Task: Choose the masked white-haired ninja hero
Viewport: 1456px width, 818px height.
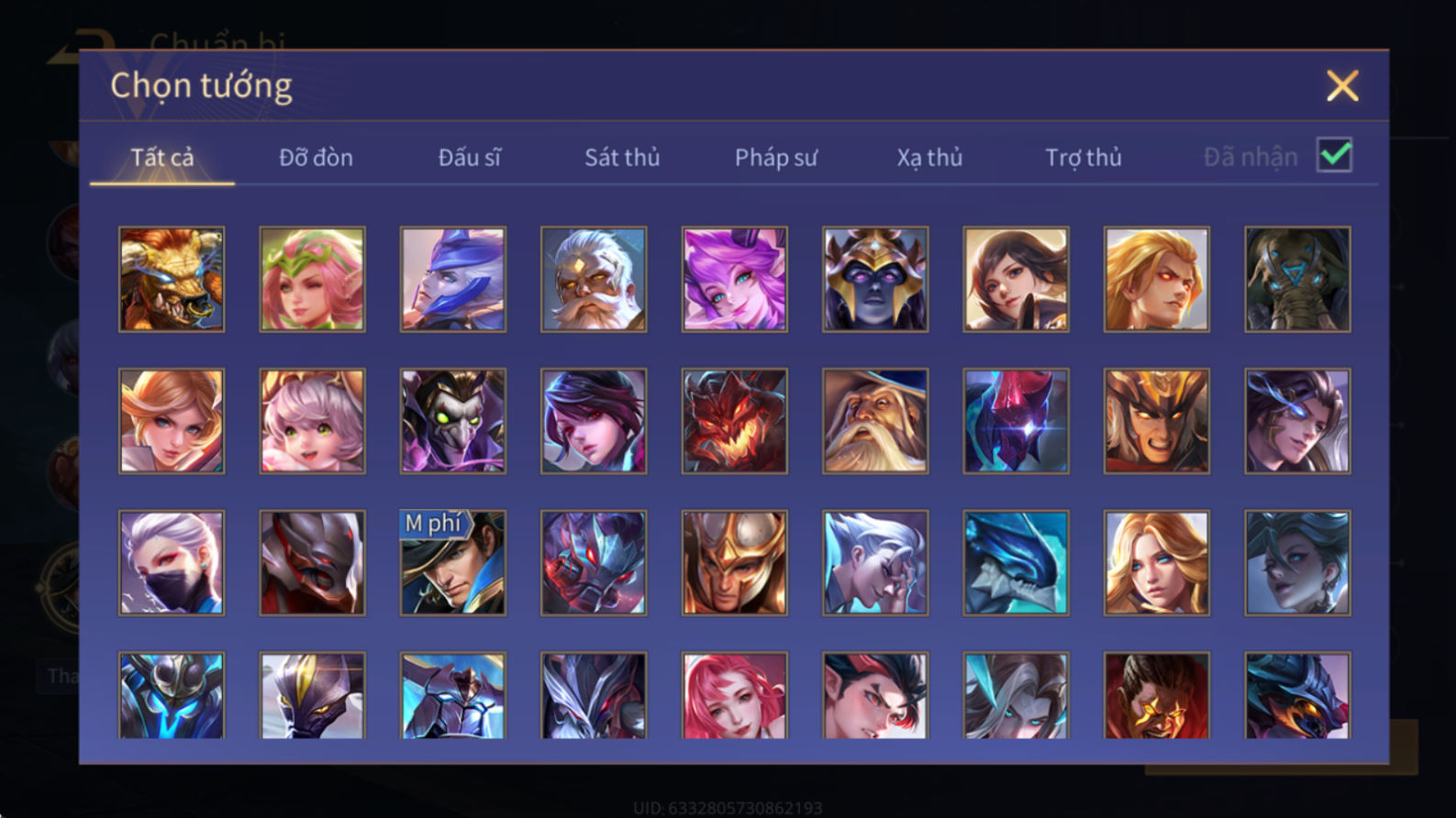Action: point(172,562)
